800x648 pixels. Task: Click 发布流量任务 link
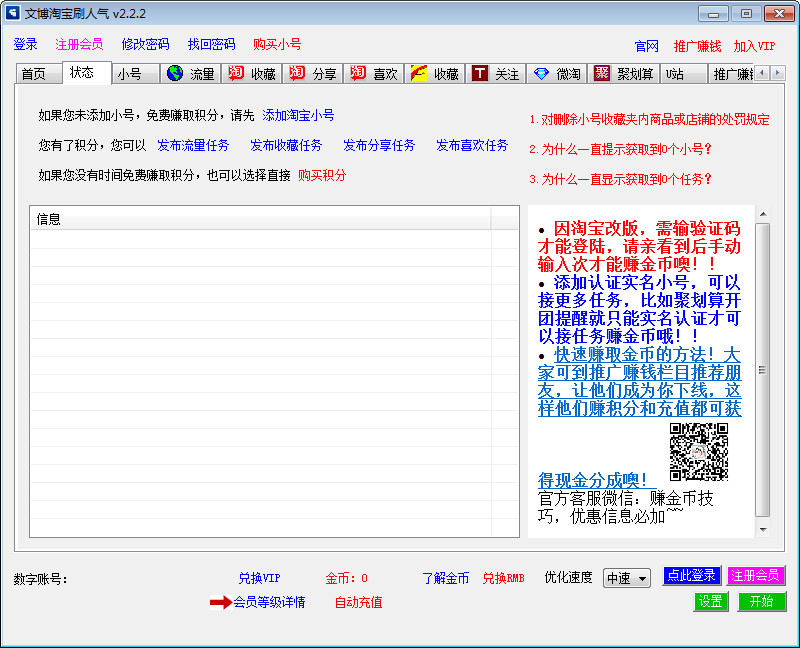point(193,145)
